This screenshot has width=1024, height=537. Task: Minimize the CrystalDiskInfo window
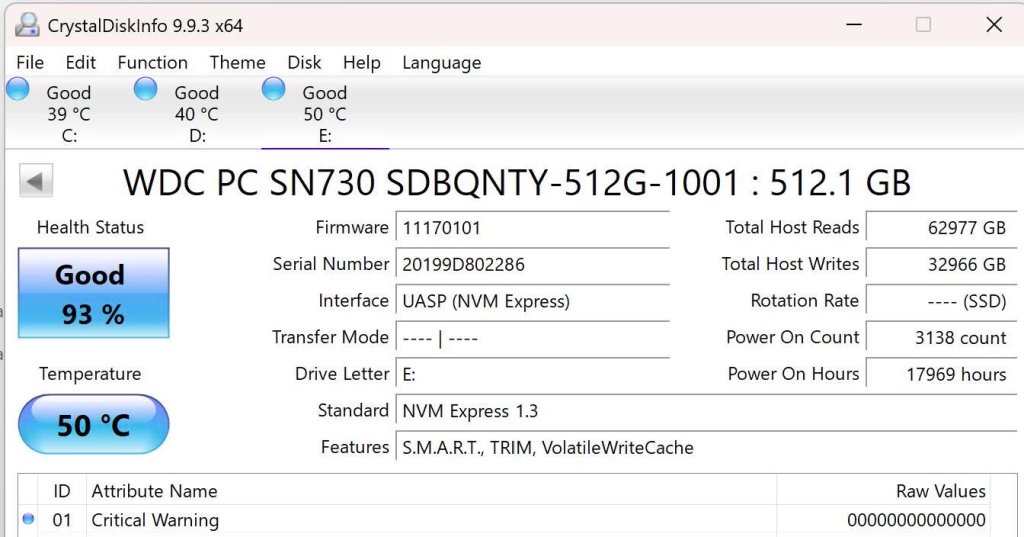(x=854, y=25)
